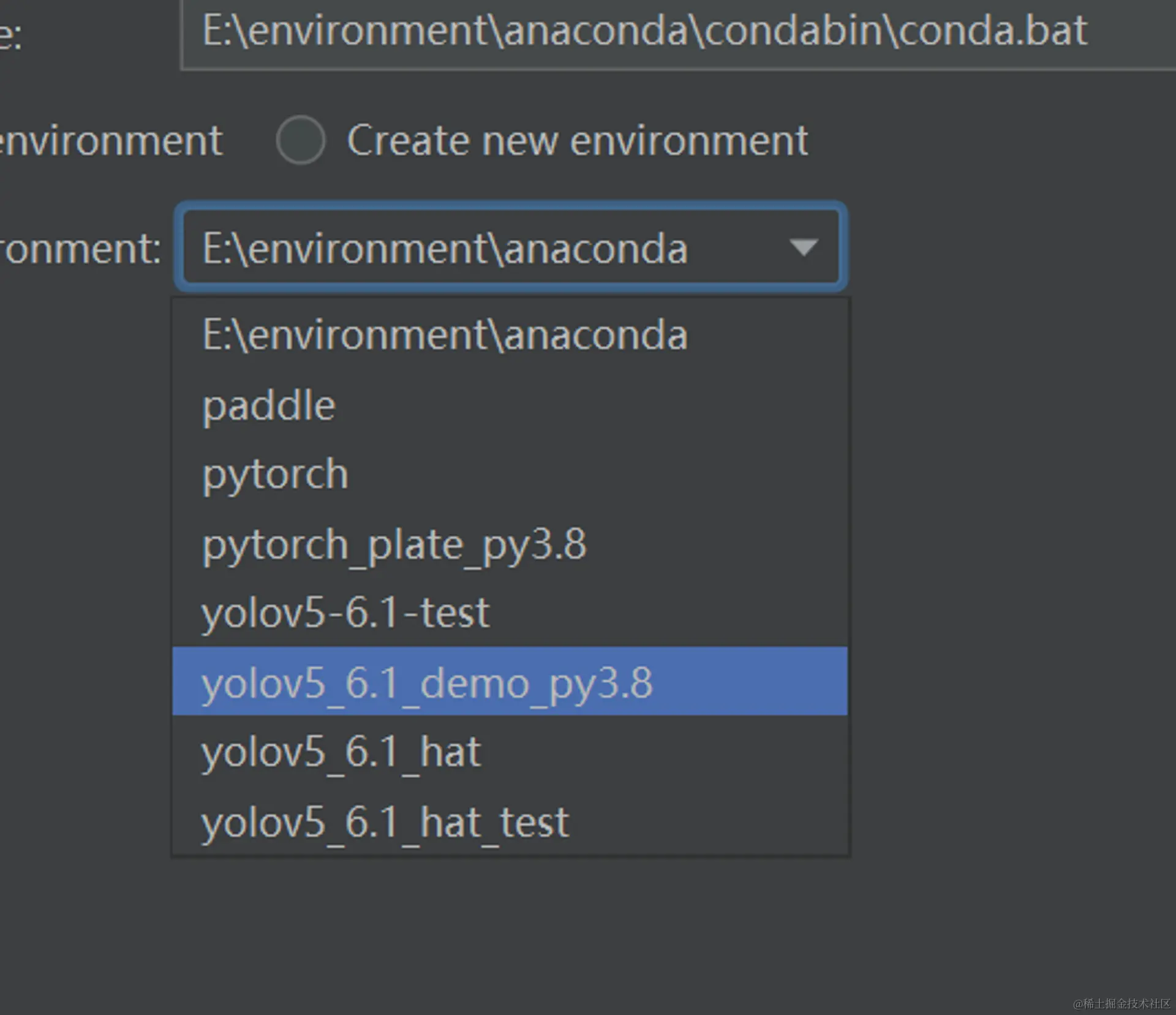
Task: Choose the yolov5-6.1-test environment
Action: click(x=345, y=613)
